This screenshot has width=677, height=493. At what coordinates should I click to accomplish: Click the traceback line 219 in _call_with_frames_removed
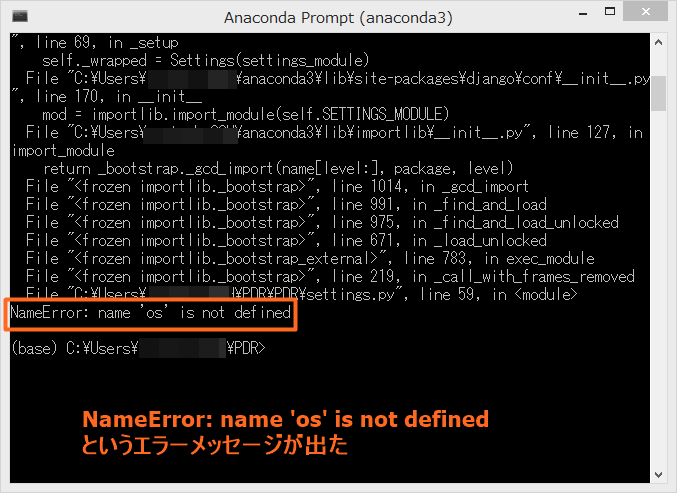[x=330, y=276]
